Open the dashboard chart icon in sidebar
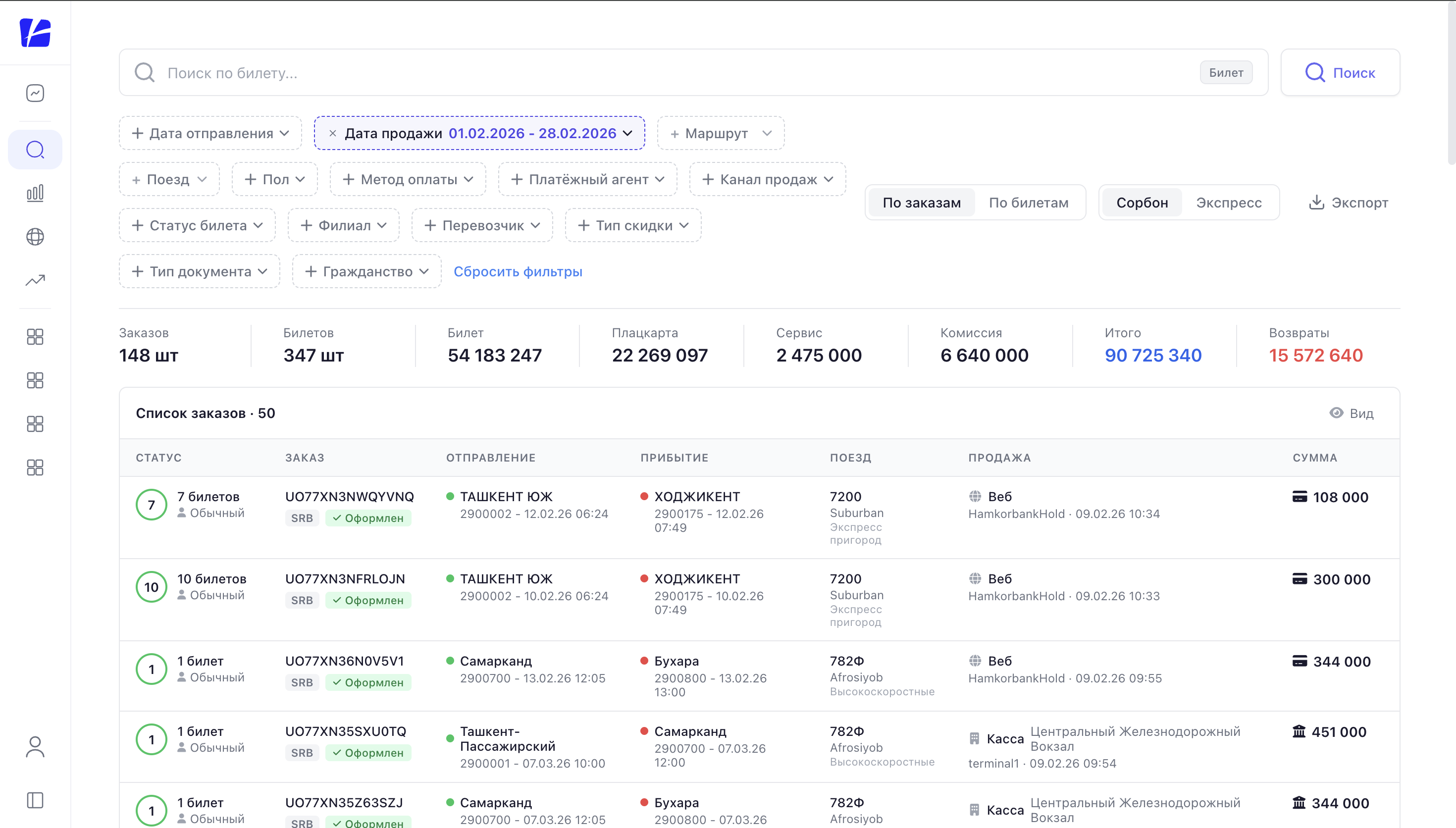Viewport: 1456px width, 828px height. (35, 93)
